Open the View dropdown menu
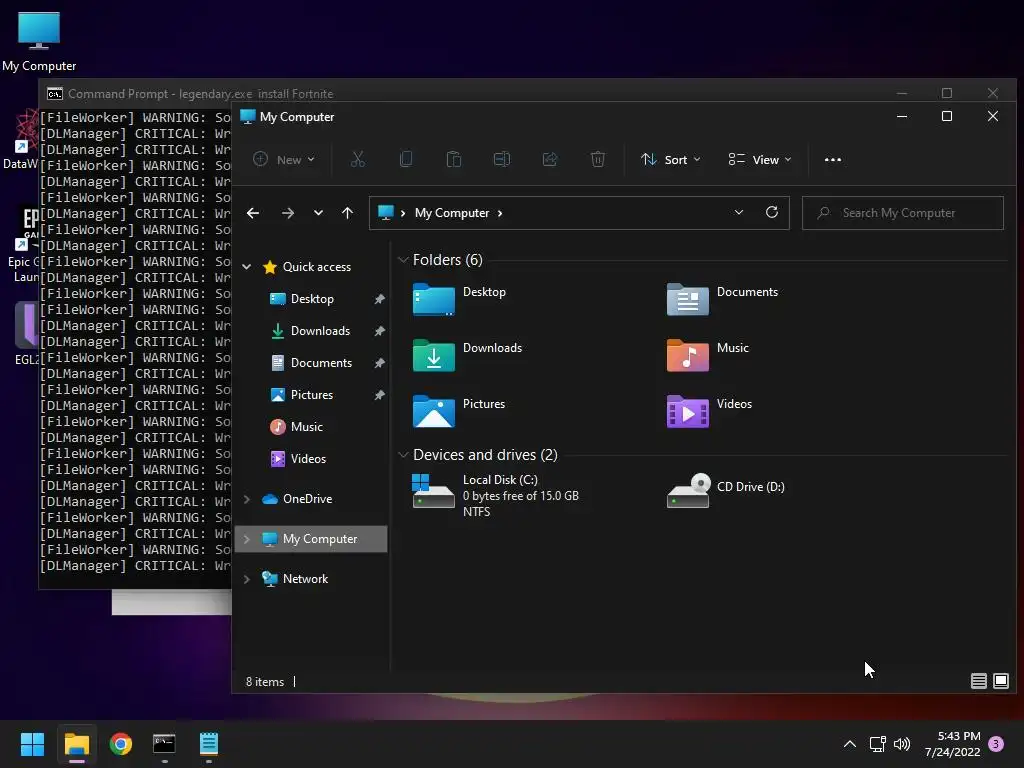1024x768 pixels. click(x=760, y=159)
